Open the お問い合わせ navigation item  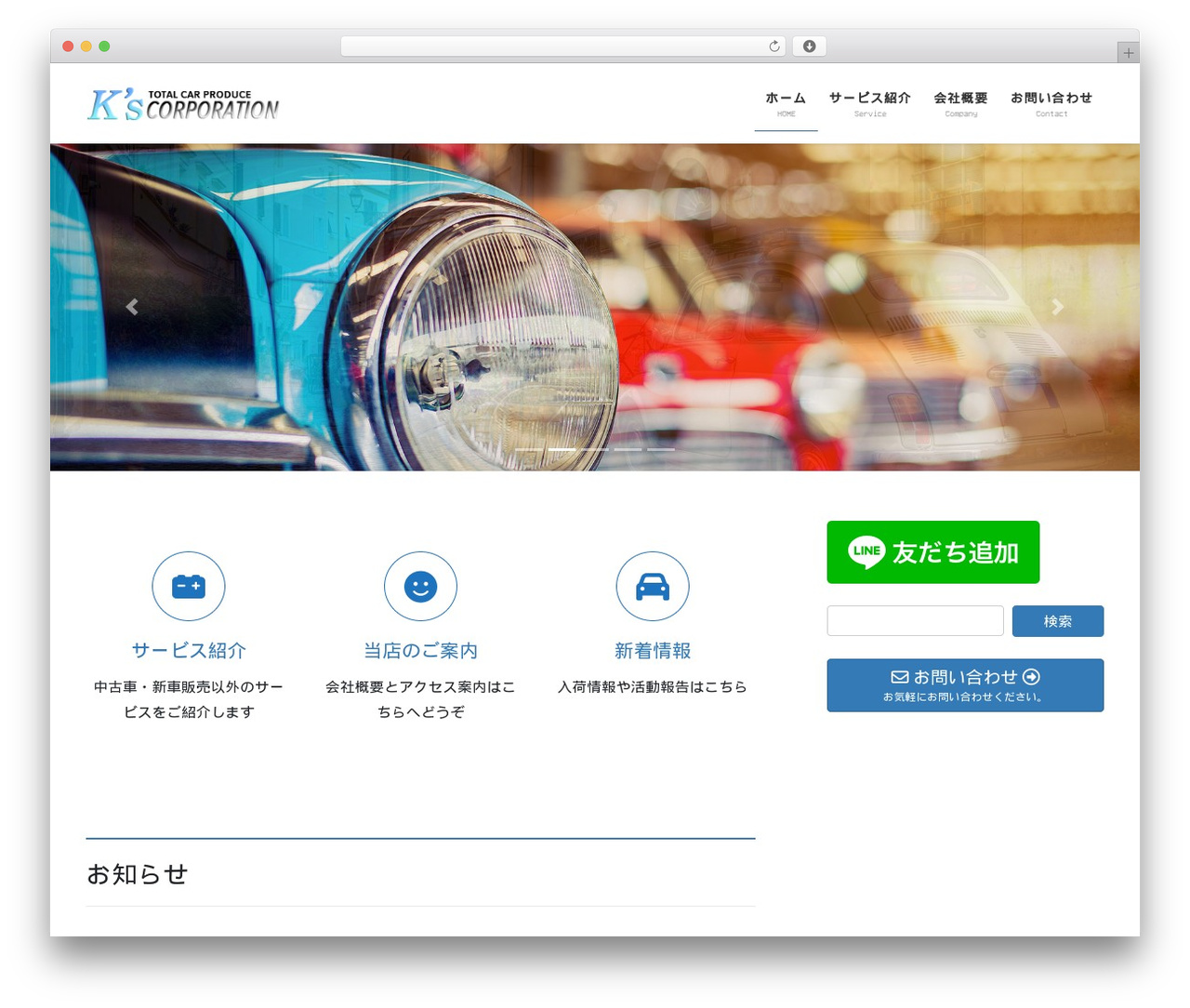coord(1051,104)
